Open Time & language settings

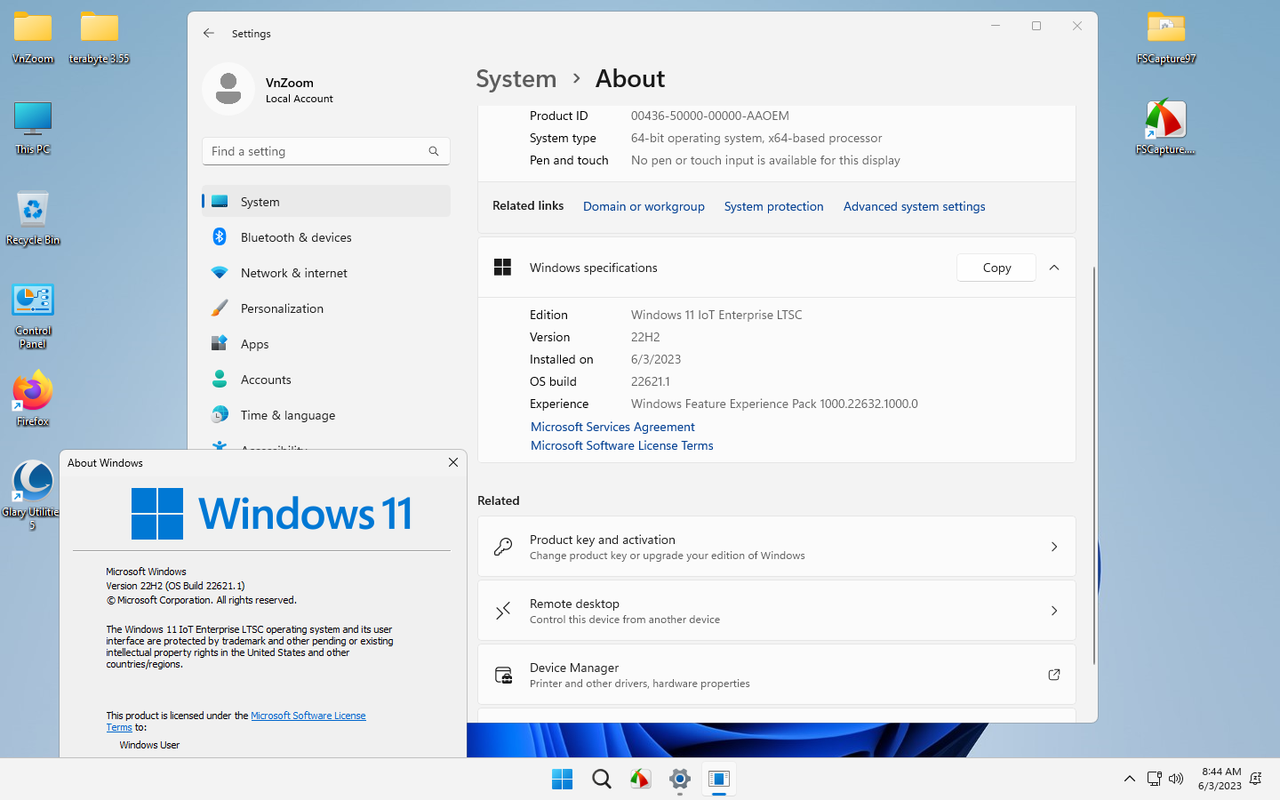click(326, 415)
